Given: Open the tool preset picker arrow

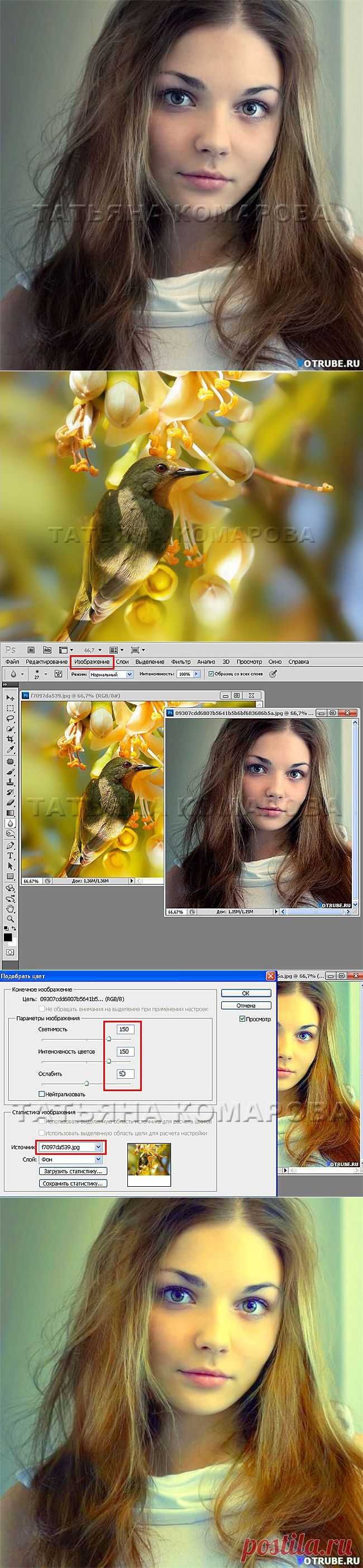Looking at the screenshot, I should [22, 674].
